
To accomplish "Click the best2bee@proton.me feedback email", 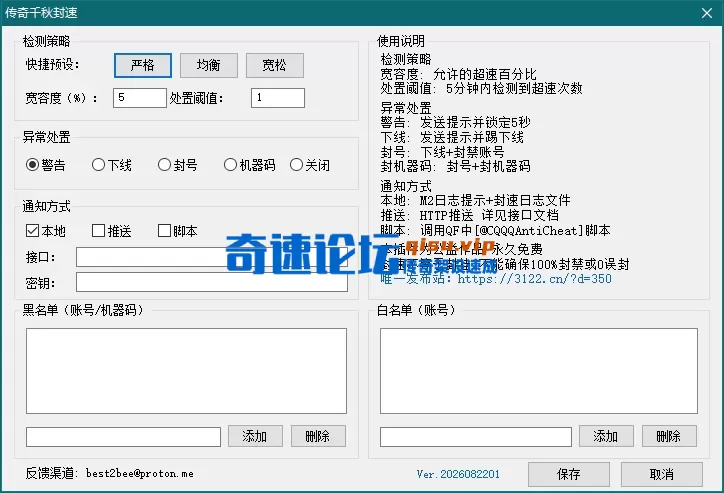I will pos(140,474).
